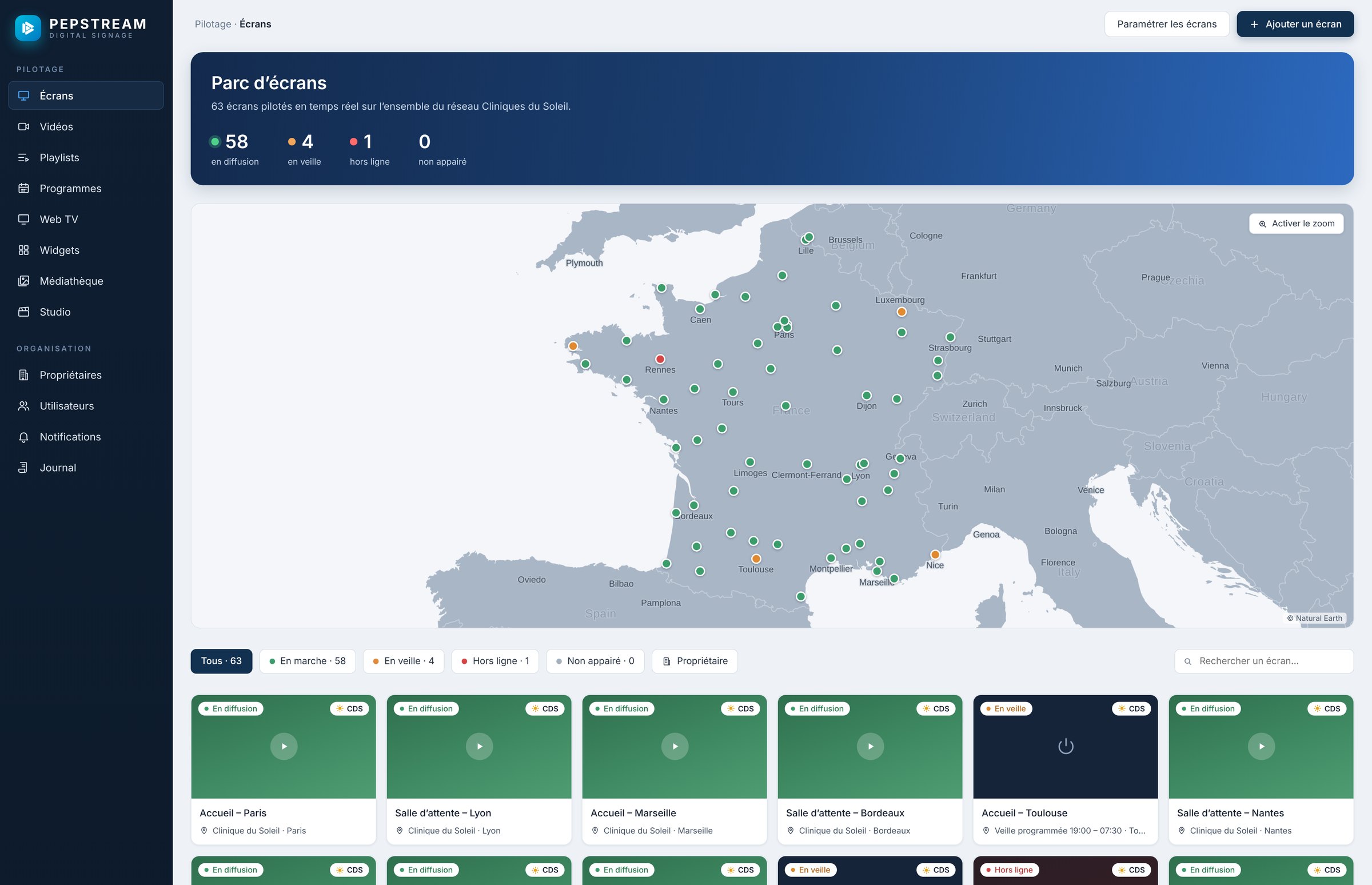The width and height of the screenshot is (1372, 885).
Task: Open Médiathèque from the sidebar
Action: tap(86, 281)
